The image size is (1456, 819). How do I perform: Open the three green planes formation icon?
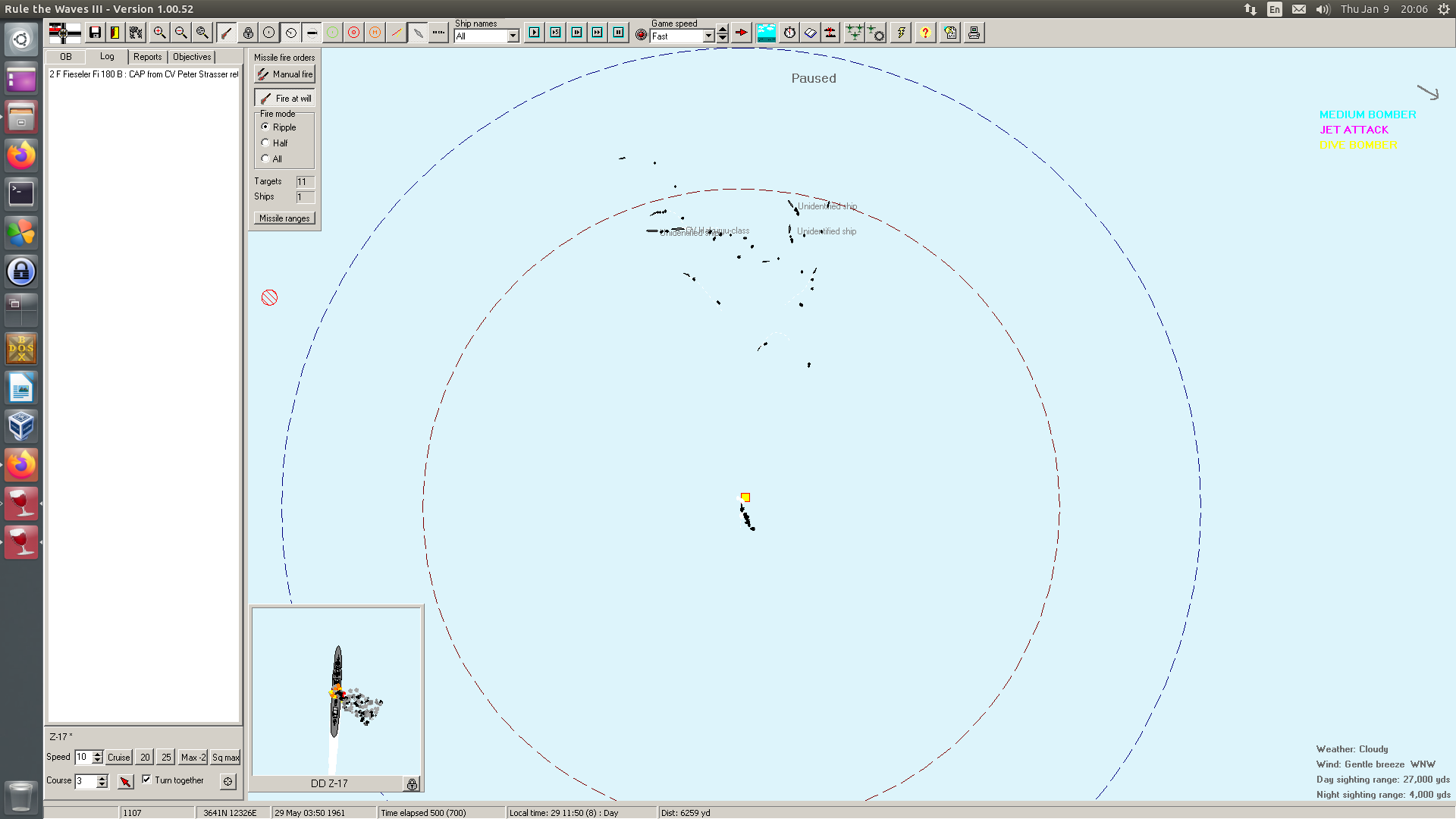(x=855, y=33)
